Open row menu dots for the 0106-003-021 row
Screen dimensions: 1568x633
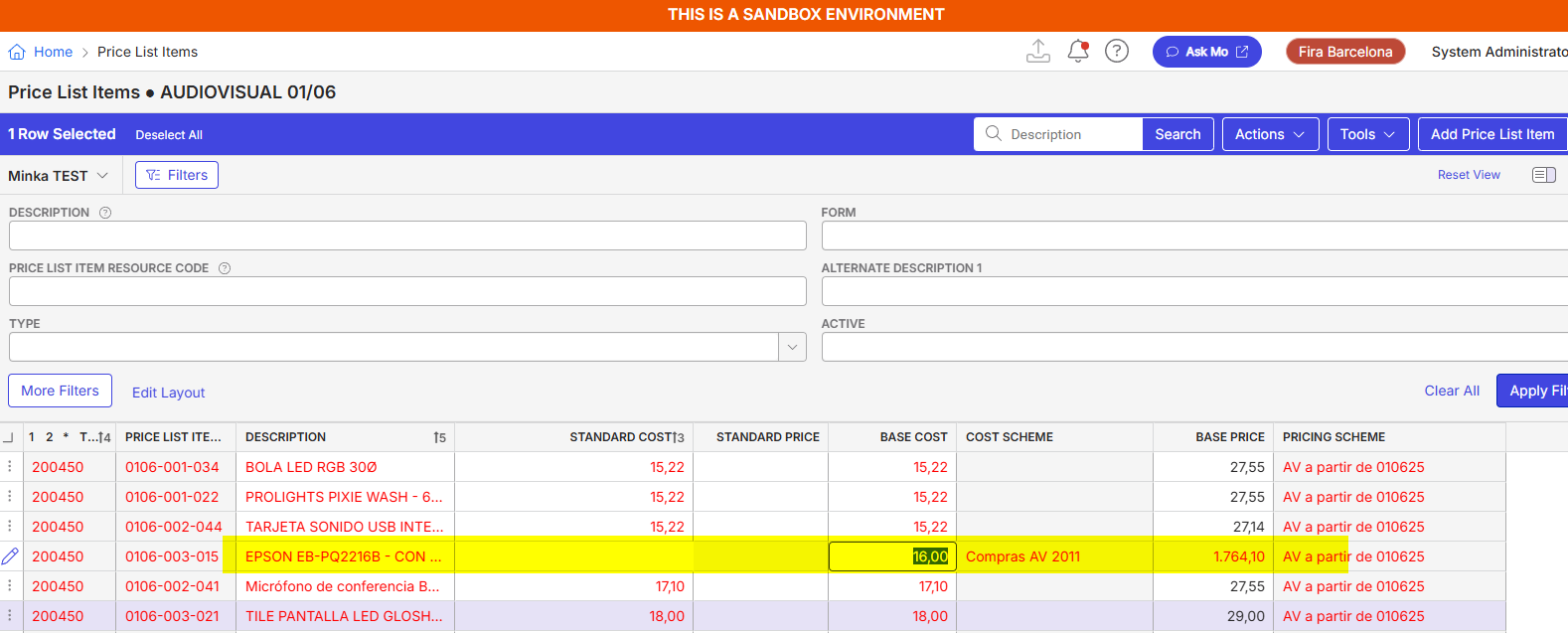point(10,615)
